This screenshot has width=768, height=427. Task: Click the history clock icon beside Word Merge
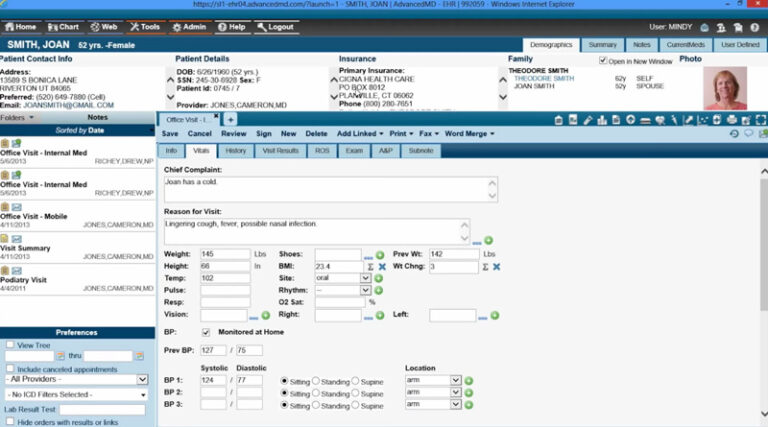(734, 134)
